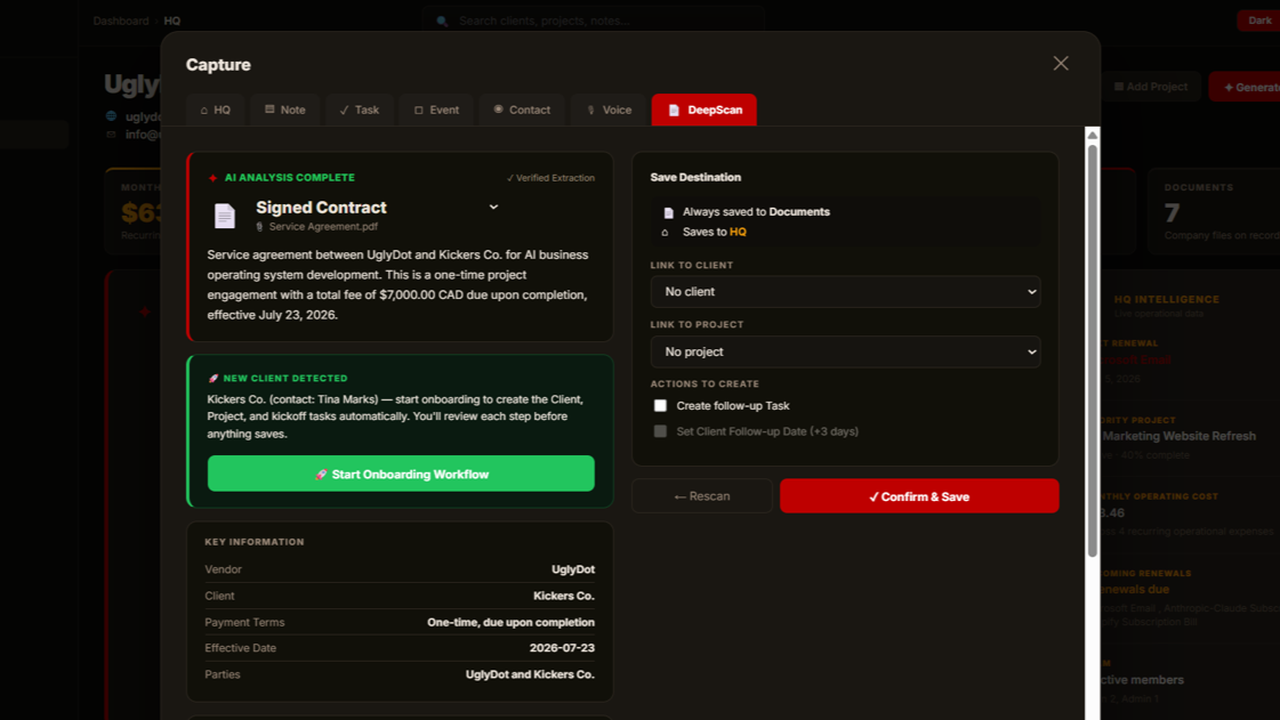Start the Onboarding Workflow
The width and height of the screenshot is (1280, 720).
pos(401,474)
